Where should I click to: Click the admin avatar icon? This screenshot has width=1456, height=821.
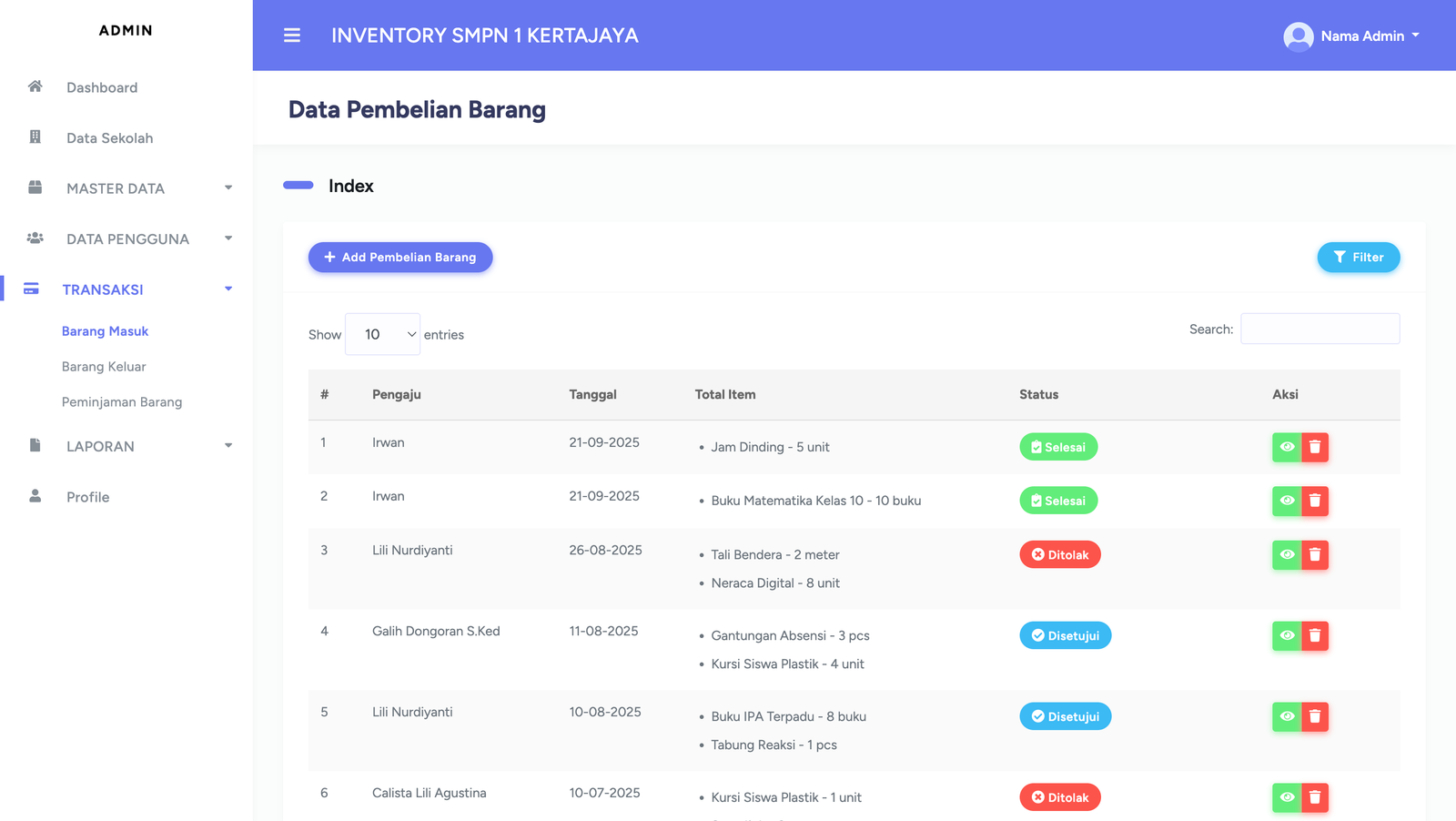point(1298,36)
